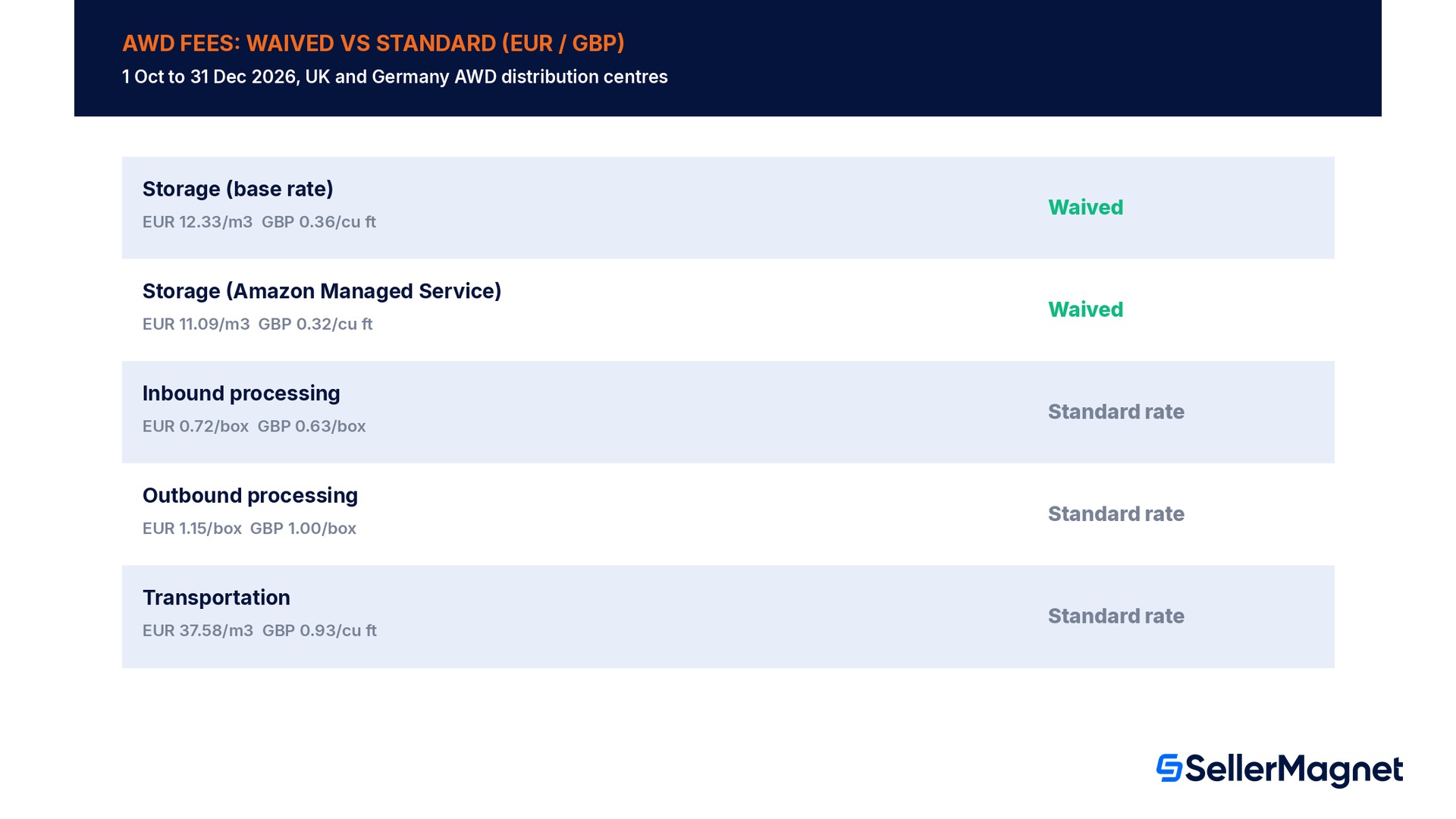Select the Storage (base rate) row title
The height and width of the screenshot is (819, 1456).
point(238,189)
